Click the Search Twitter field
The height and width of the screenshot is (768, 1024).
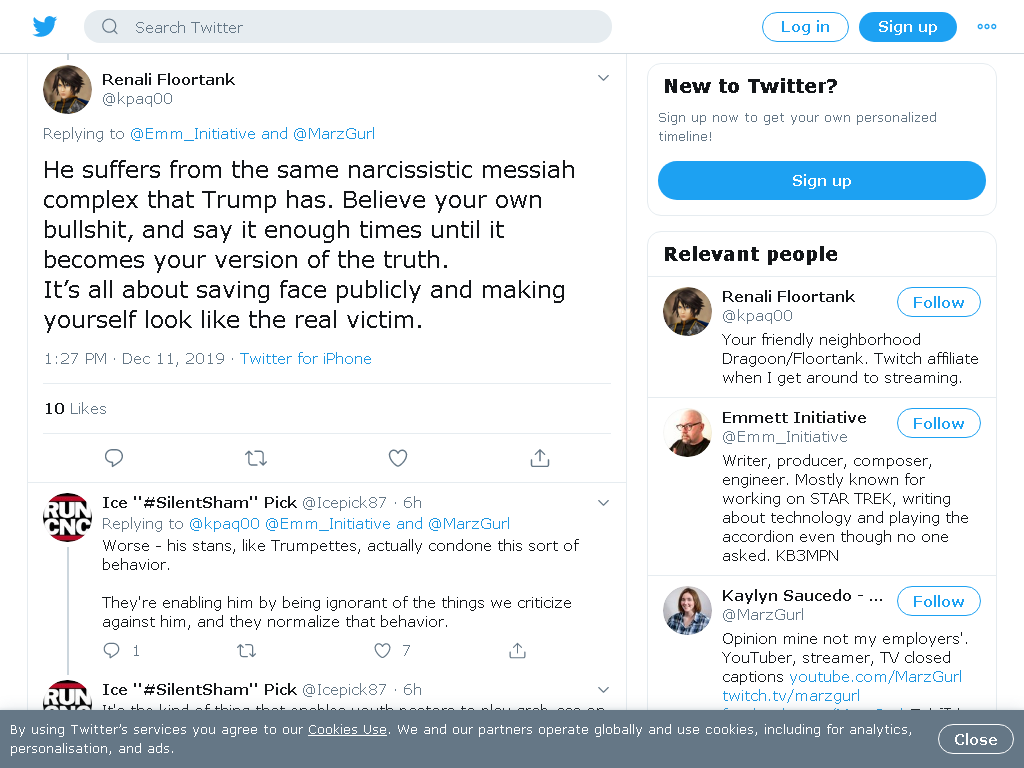click(x=347, y=27)
